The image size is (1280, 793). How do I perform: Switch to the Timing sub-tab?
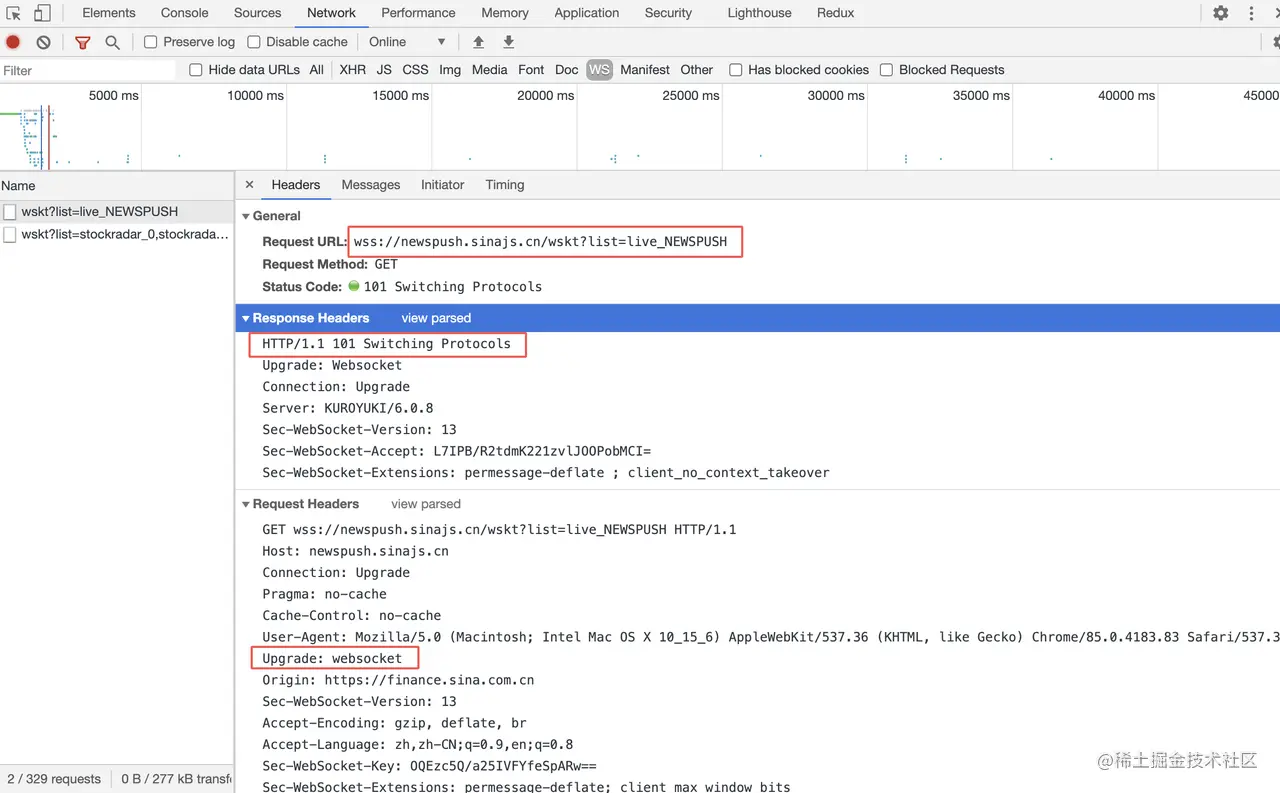(x=505, y=185)
